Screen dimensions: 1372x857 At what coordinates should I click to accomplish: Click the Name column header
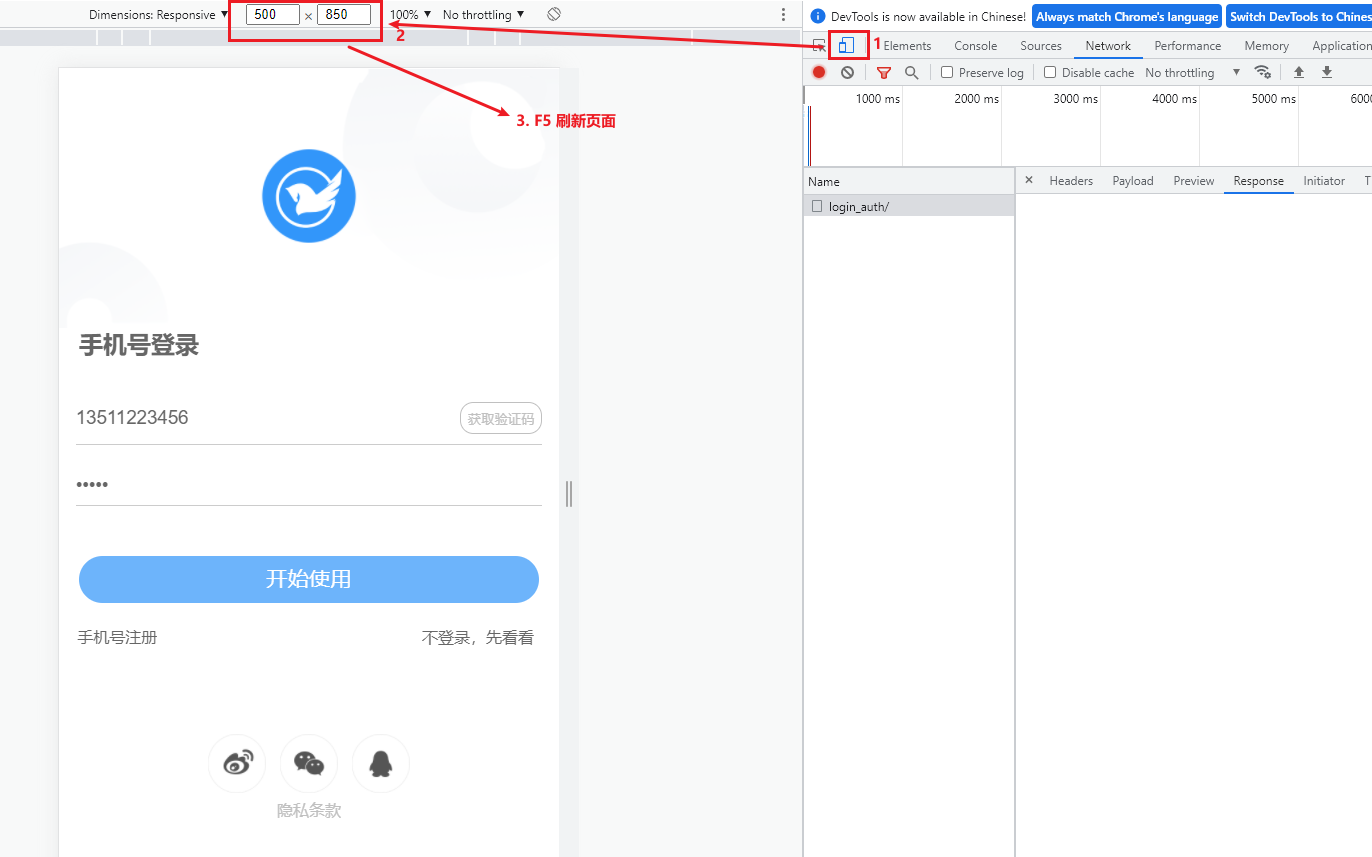pyautogui.click(x=909, y=181)
